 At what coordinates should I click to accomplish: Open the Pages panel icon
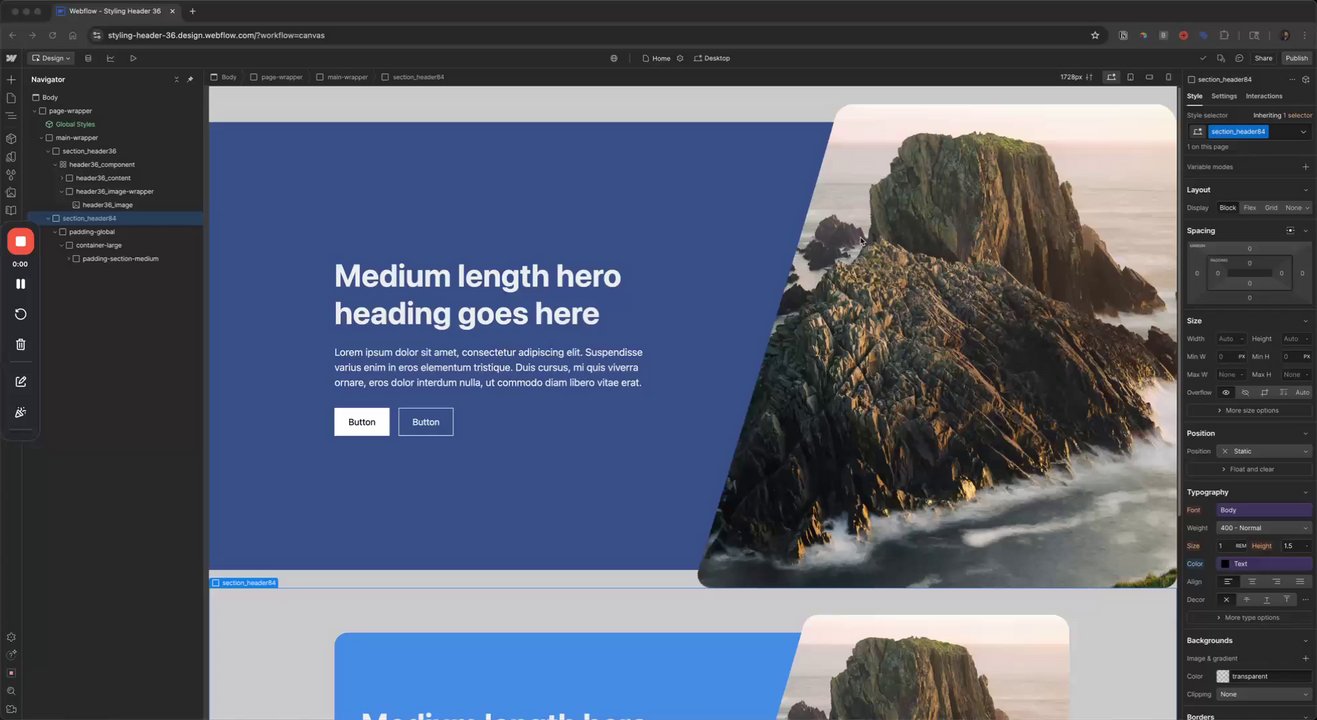[11, 98]
